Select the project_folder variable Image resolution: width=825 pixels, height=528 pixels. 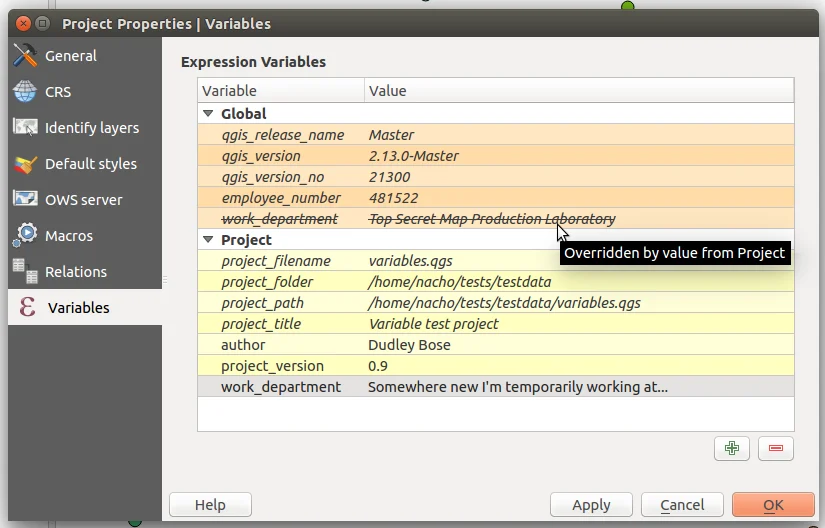point(267,282)
